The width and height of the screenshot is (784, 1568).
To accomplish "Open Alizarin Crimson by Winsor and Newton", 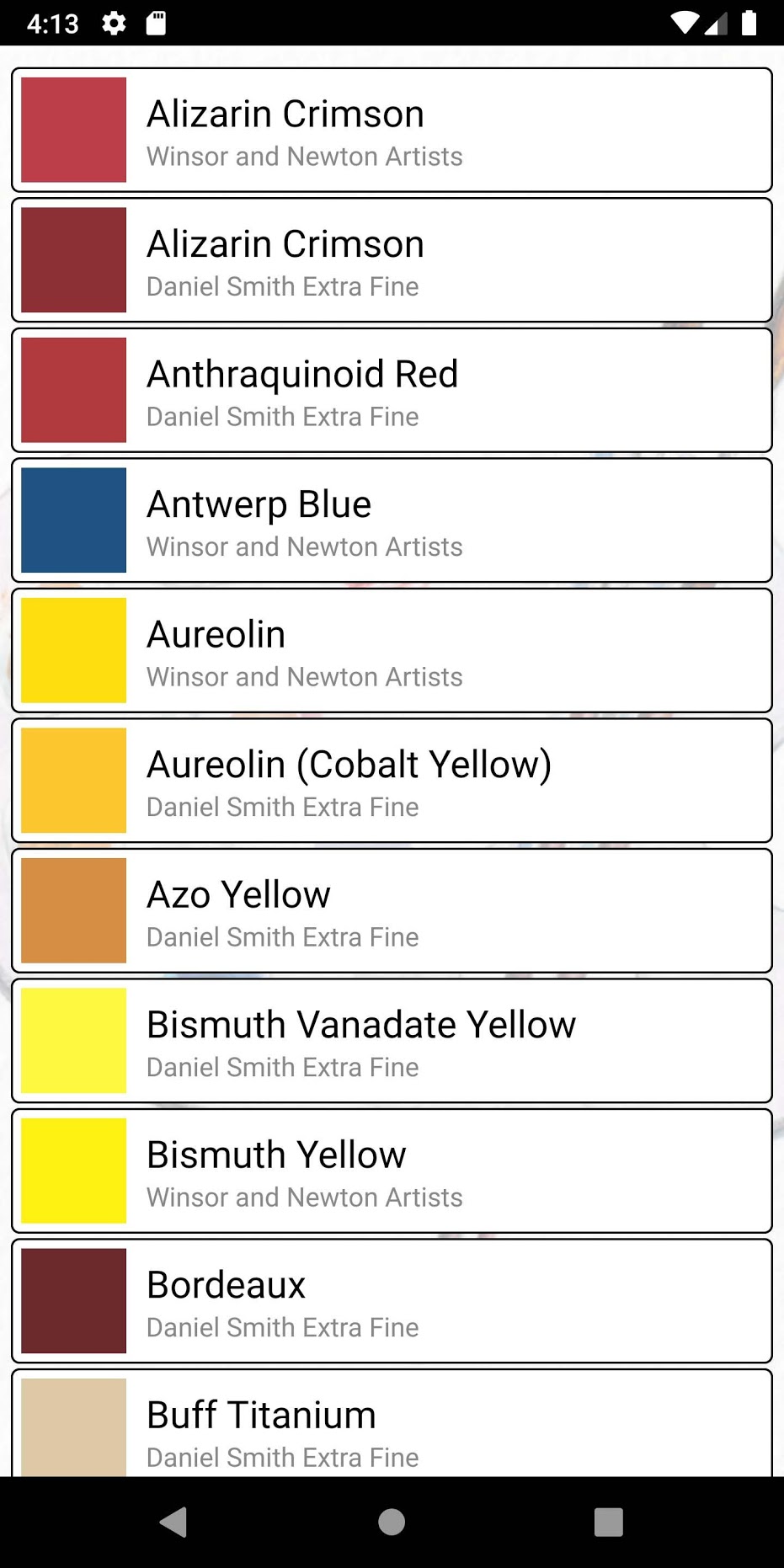I will (392, 130).
